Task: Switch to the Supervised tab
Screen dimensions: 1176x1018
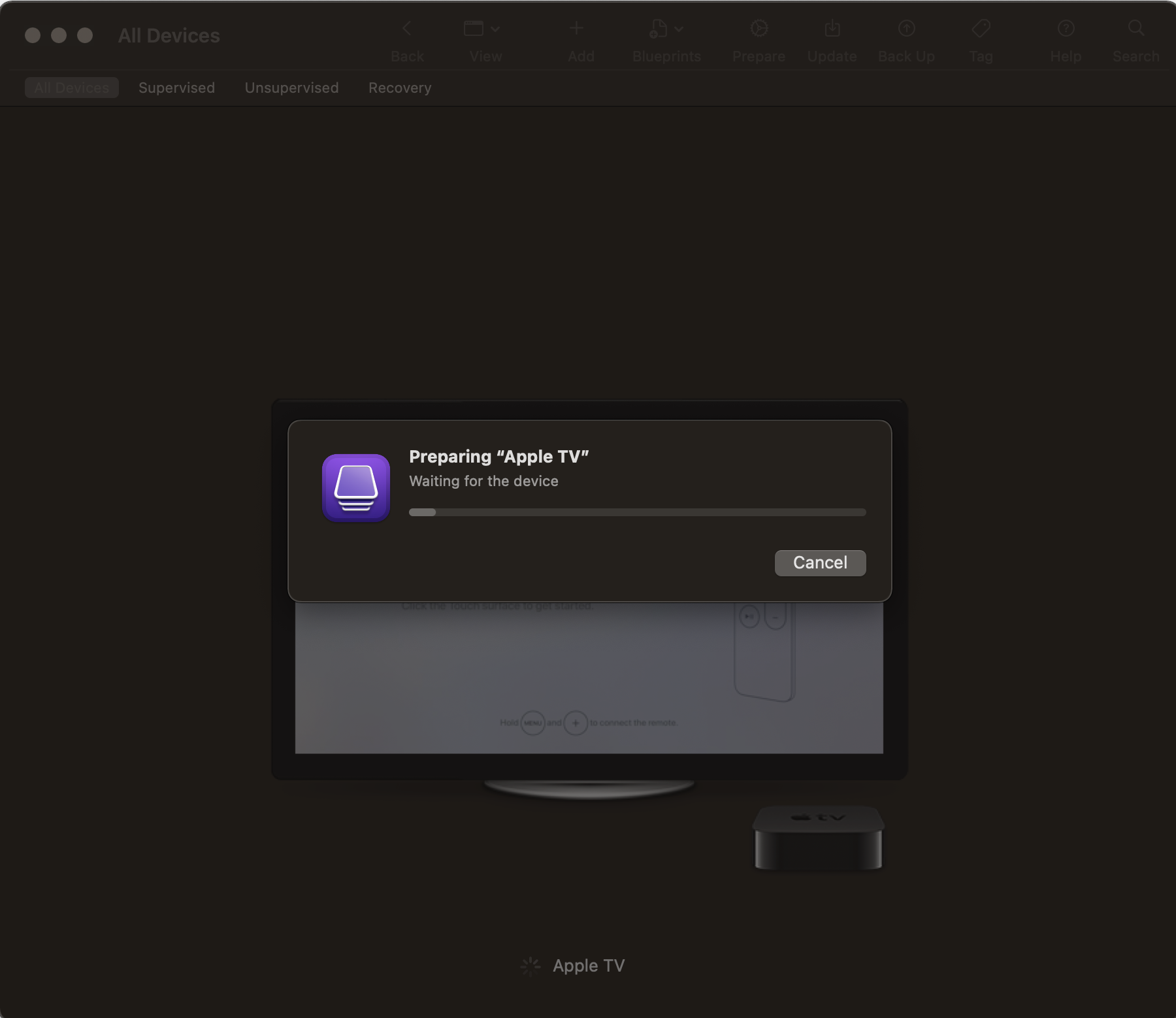Action: pyautogui.click(x=176, y=88)
